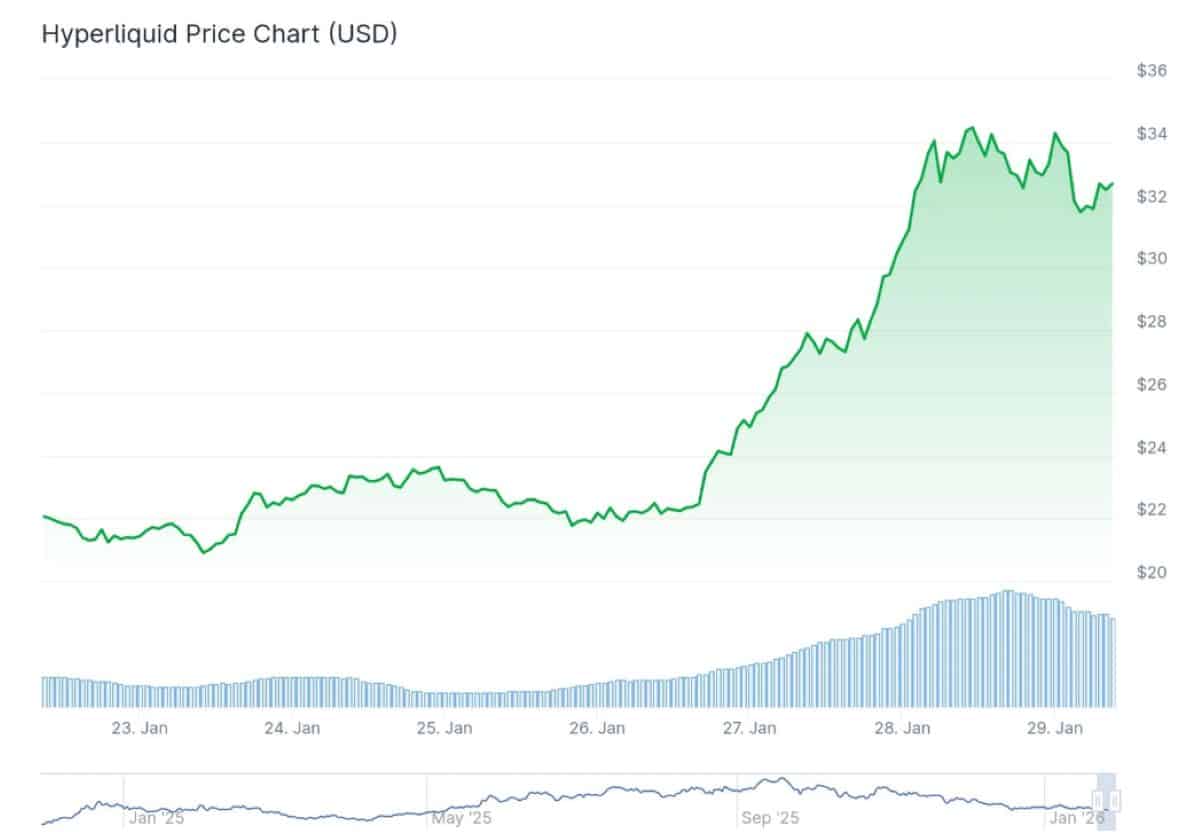Click the left navigator range handle

click(1098, 801)
